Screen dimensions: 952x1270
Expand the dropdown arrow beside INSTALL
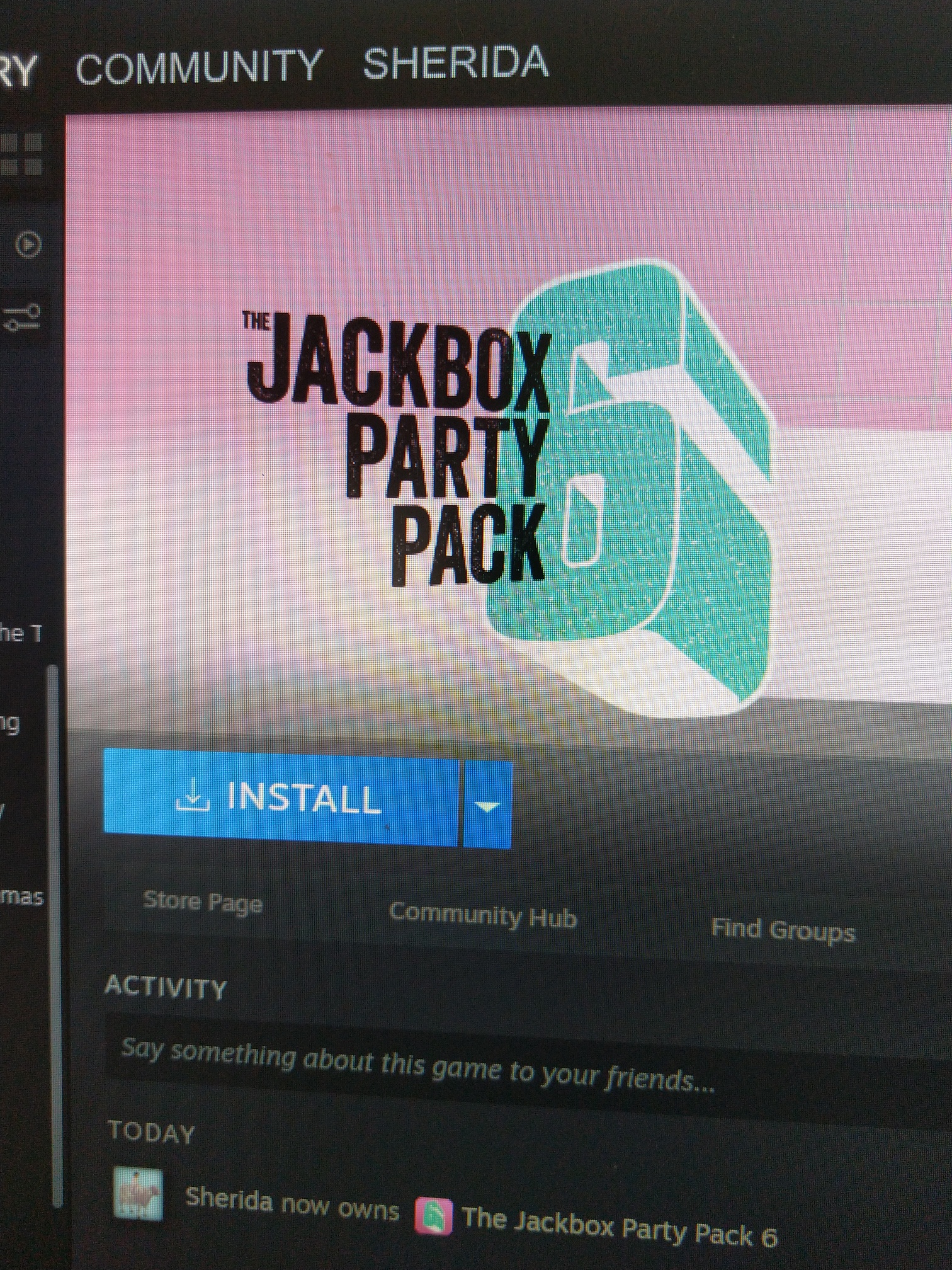(x=488, y=805)
